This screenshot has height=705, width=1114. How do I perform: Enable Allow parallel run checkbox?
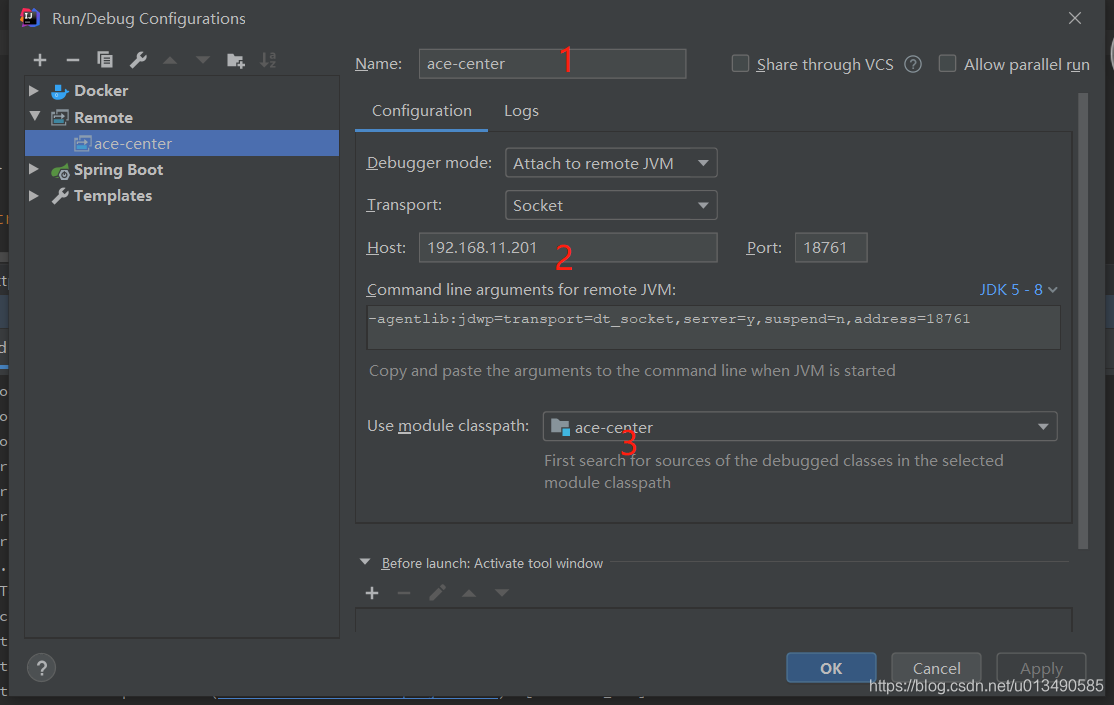point(947,64)
